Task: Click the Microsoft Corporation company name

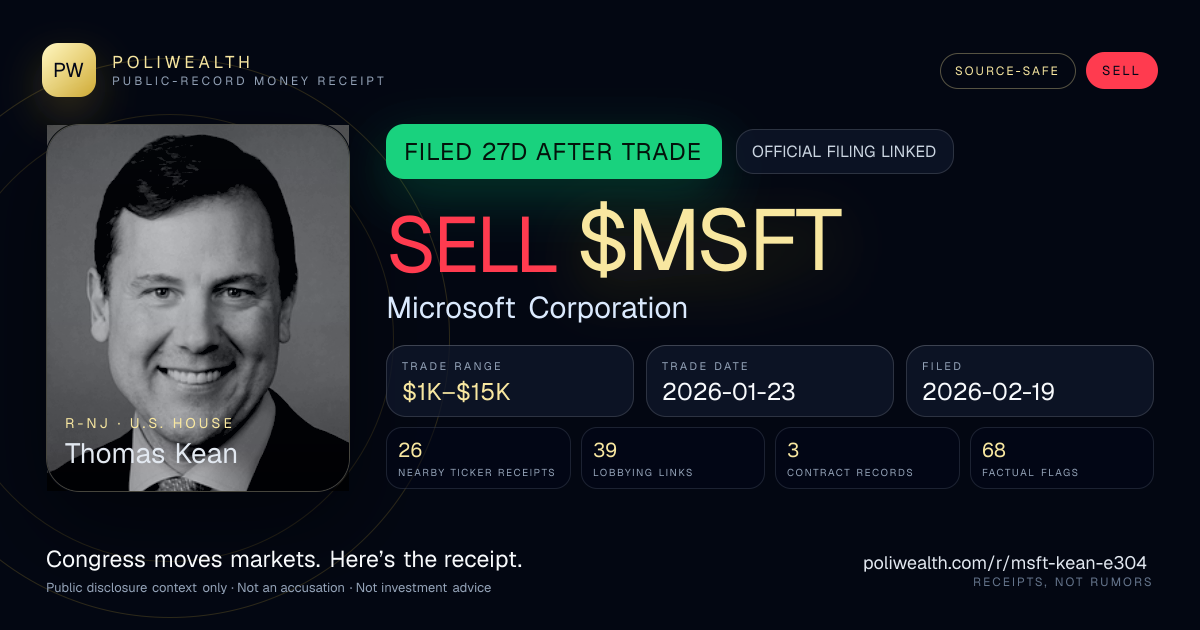Action: tap(537, 308)
